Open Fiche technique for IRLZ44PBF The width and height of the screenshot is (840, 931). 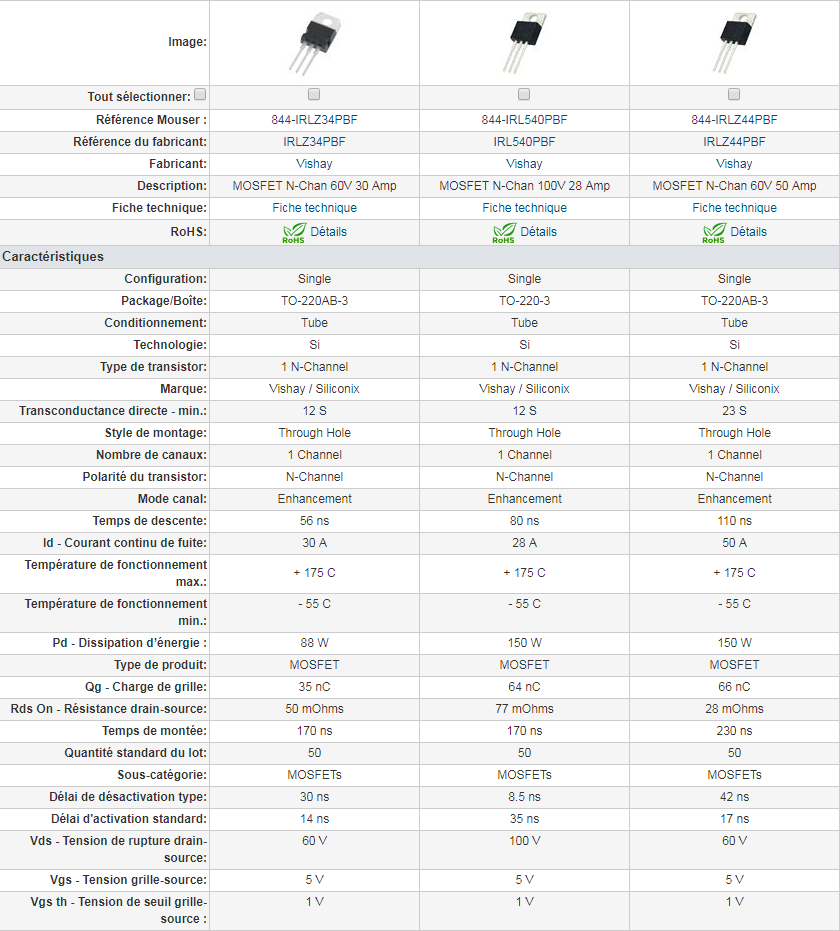(x=734, y=208)
